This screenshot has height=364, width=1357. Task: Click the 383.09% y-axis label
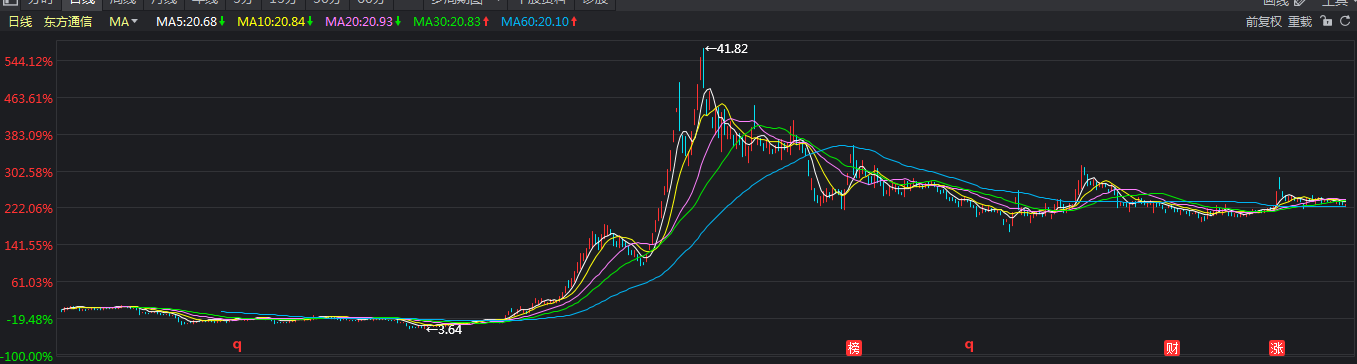tap(28, 136)
